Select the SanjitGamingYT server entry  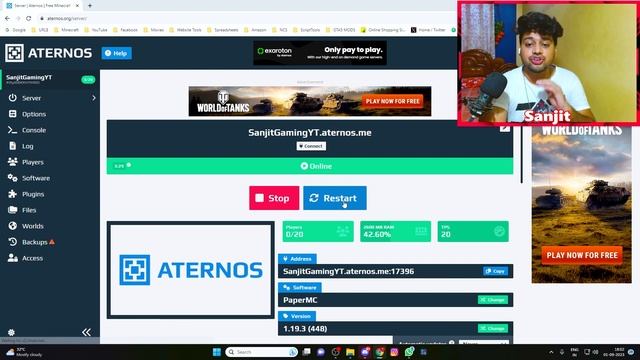(50, 79)
